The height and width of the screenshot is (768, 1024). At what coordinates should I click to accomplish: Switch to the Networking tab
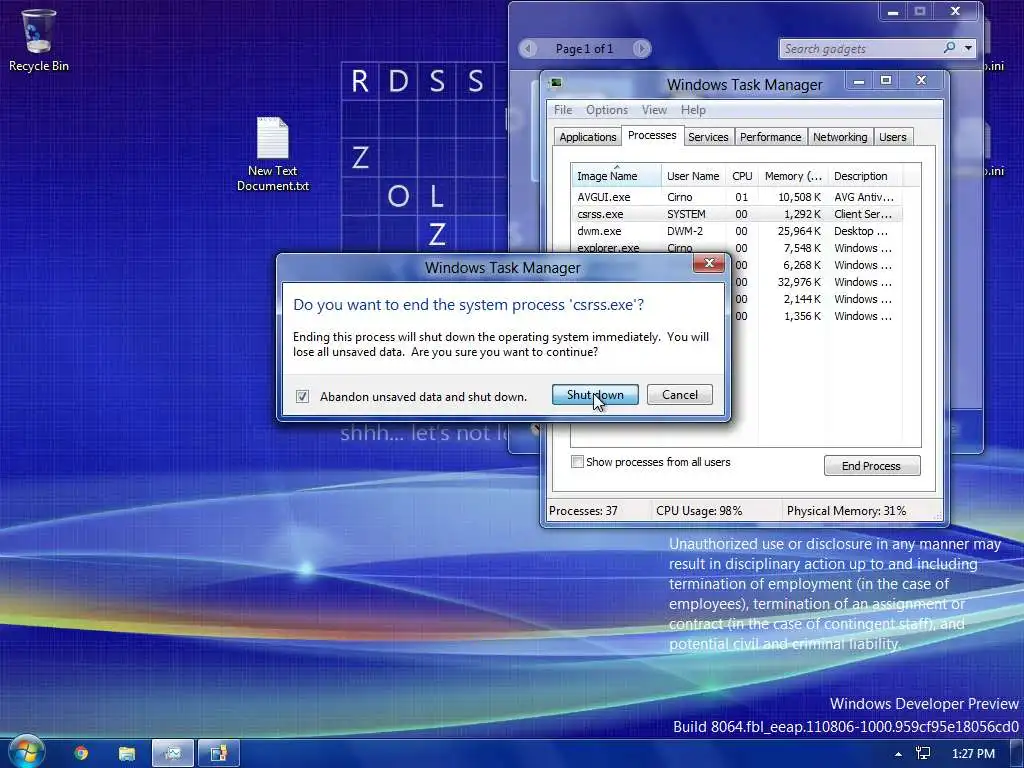pyautogui.click(x=840, y=136)
